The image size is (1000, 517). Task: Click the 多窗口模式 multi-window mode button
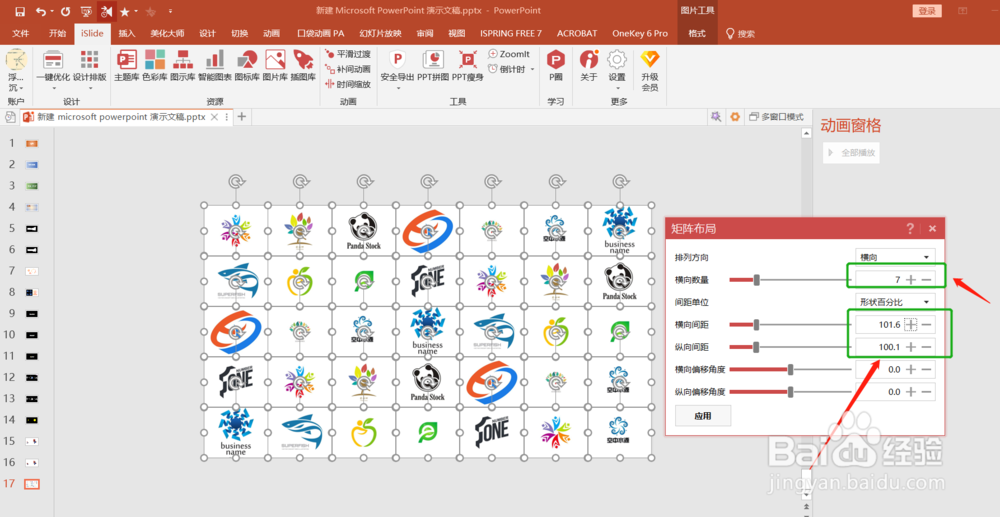pyautogui.click(x=776, y=117)
